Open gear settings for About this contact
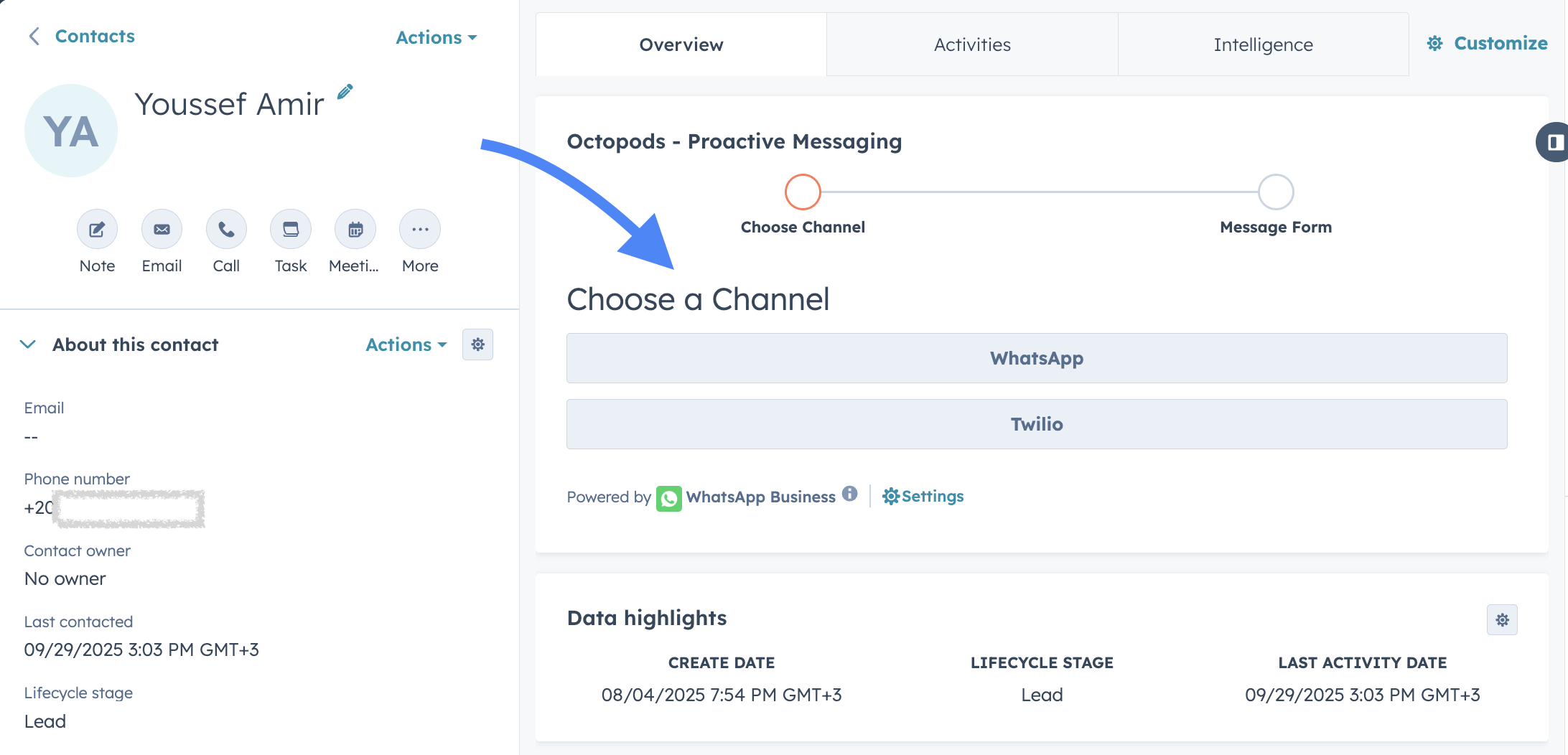1568x755 pixels. [x=477, y=345]
